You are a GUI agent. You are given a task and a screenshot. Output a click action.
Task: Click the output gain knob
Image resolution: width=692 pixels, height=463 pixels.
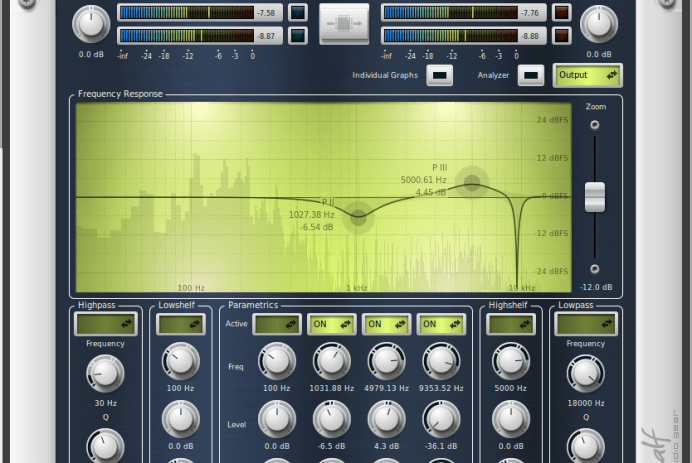pos(598,24)
